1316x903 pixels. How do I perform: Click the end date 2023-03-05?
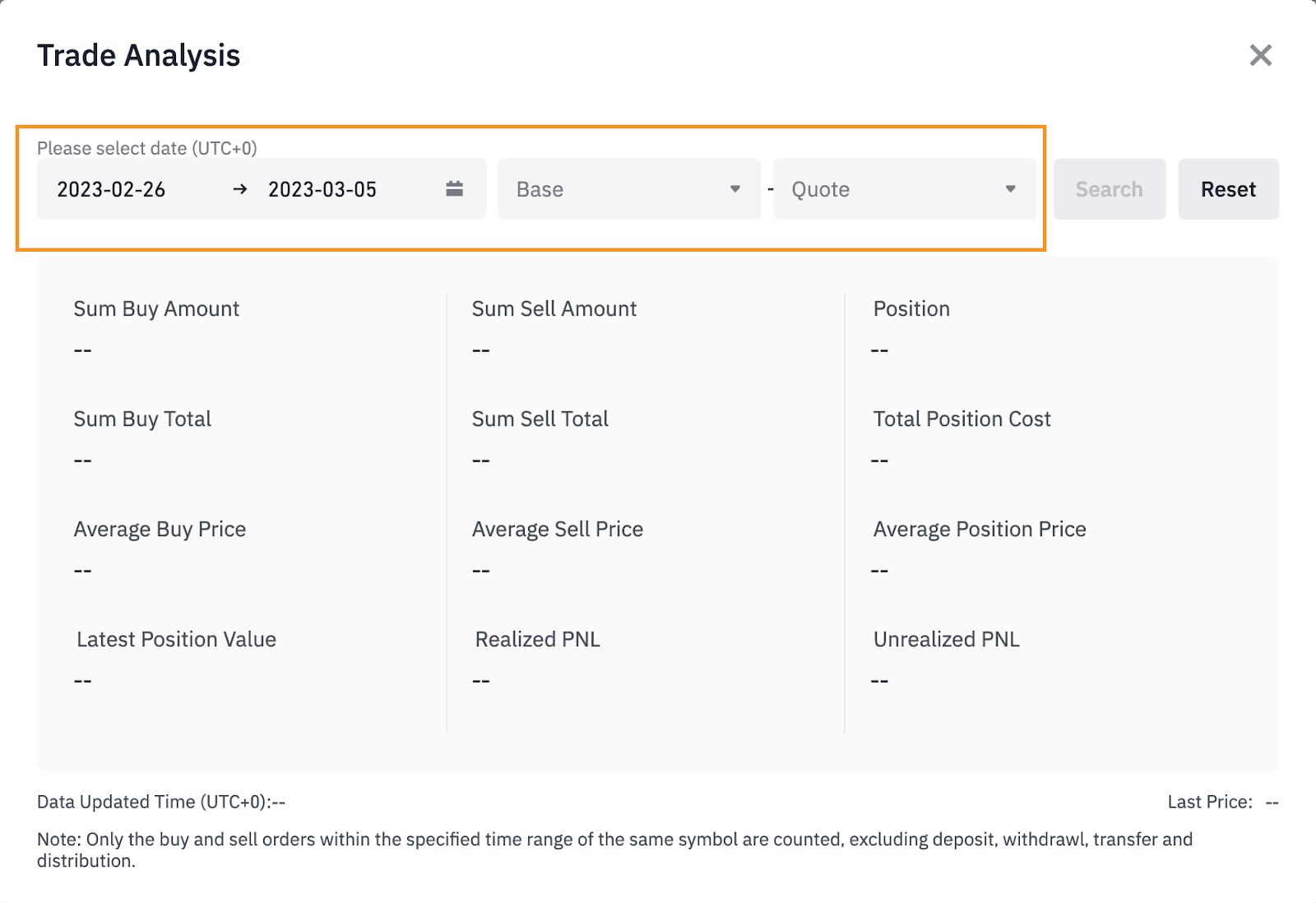tap(322, 189)
